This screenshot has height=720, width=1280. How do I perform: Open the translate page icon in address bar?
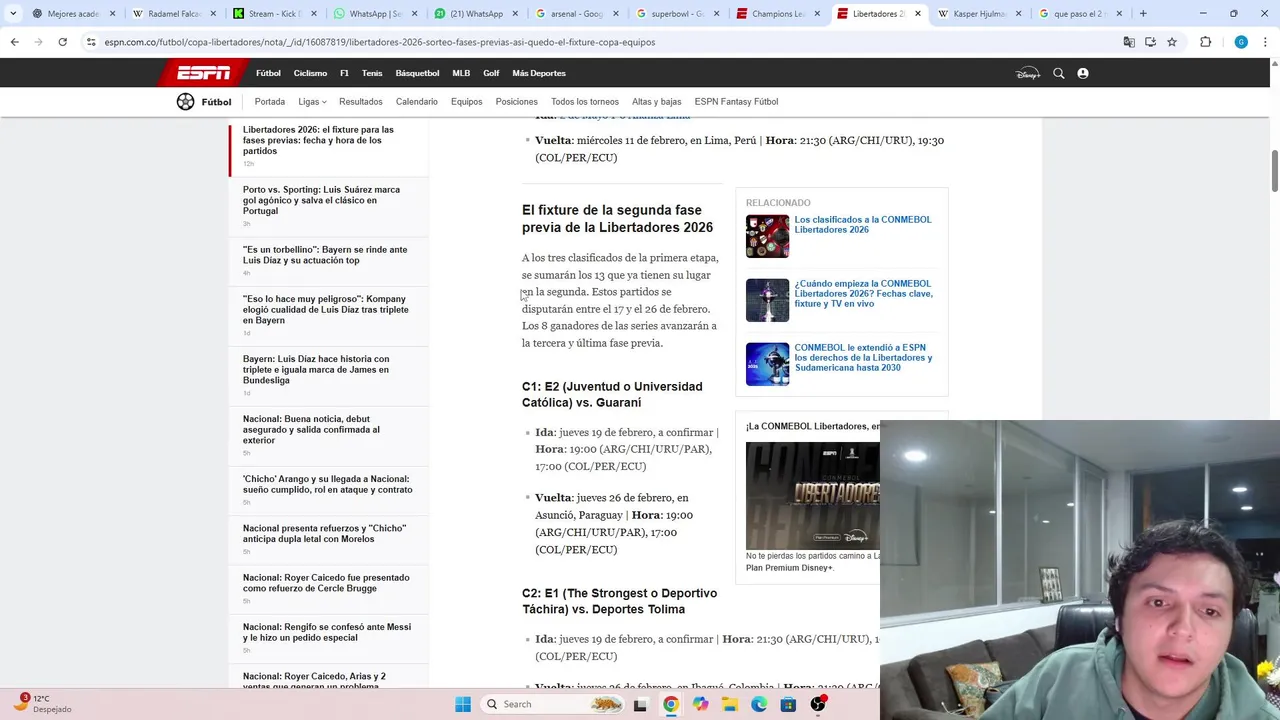1129,42
